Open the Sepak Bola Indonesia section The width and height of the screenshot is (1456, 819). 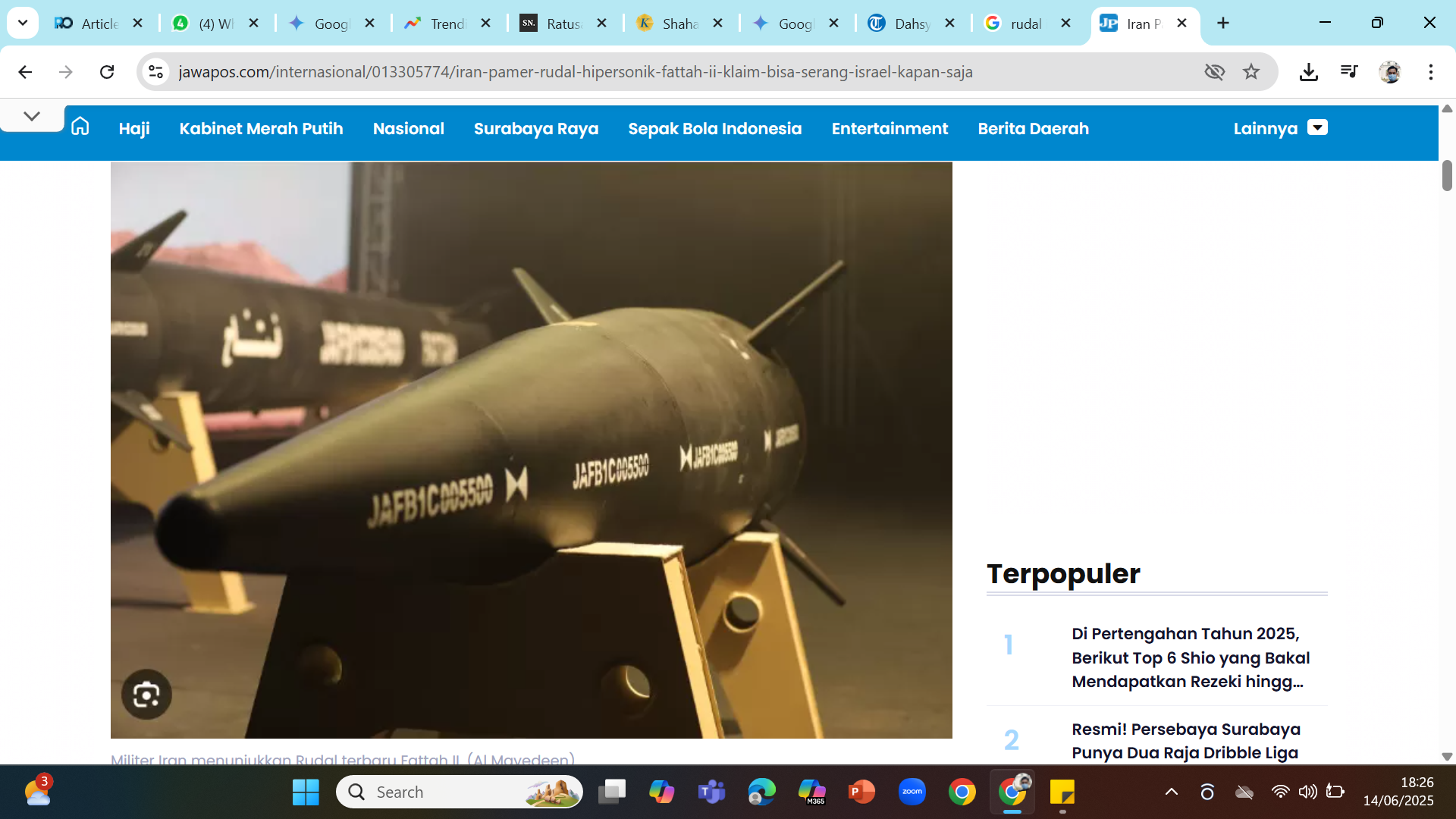coord(715,129)
